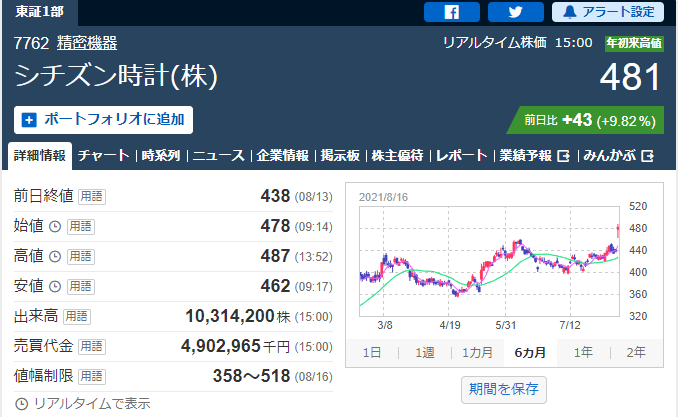Go to the 企業情報 tab
Viewport: 678px width, 417px height.
click(x=282, y=155)
